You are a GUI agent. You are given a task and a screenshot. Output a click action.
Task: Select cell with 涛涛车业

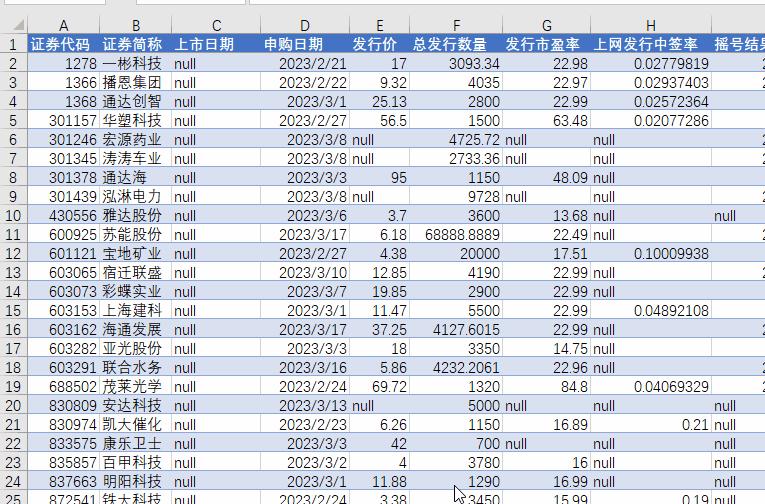click(136, 159)
